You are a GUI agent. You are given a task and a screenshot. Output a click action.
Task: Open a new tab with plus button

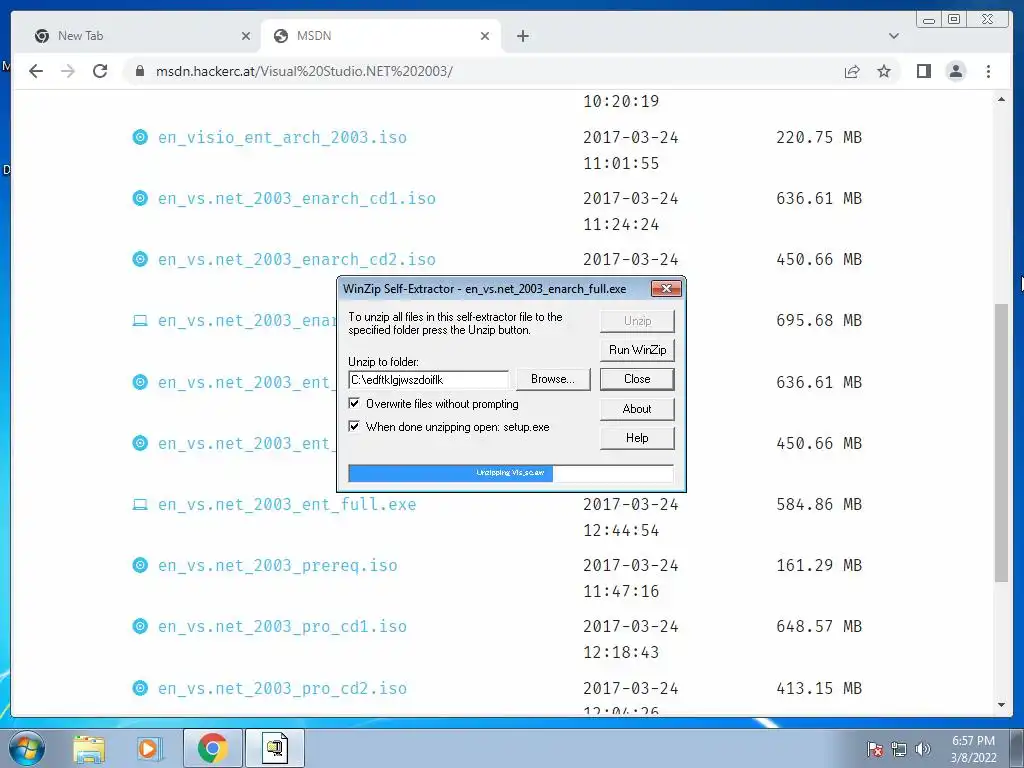pos(522,36)
